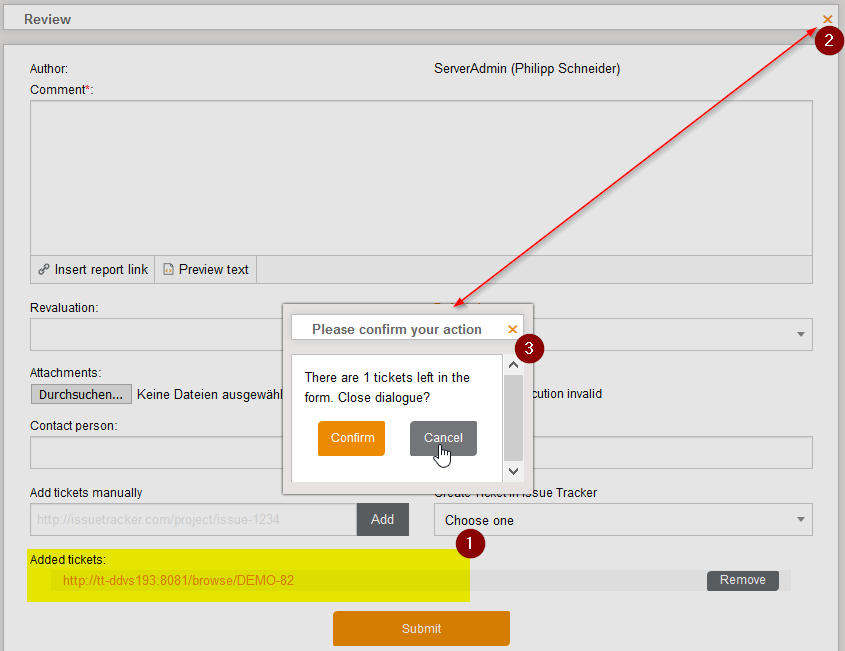Click into the Contact person field
The height and width of the screenshot is (651, 845).
pyautogui.click(x=155, y=452)
